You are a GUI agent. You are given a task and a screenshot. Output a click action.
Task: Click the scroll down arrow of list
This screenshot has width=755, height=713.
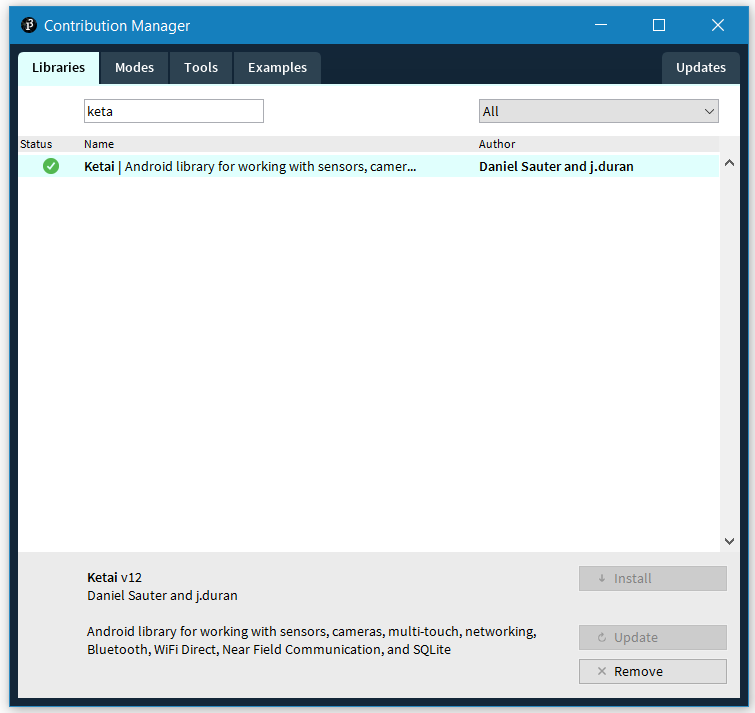[x=729, y=541]
